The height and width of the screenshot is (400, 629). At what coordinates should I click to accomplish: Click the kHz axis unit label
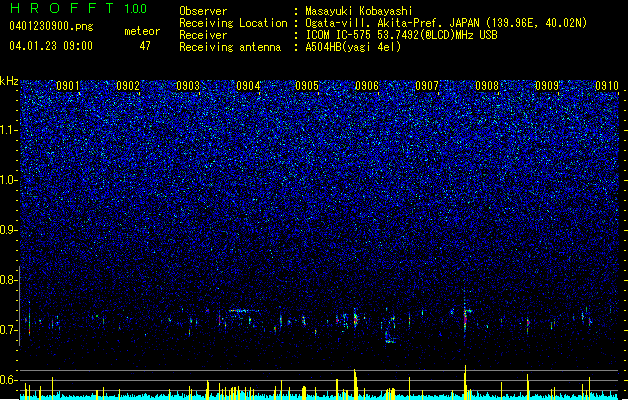(9, 81)
